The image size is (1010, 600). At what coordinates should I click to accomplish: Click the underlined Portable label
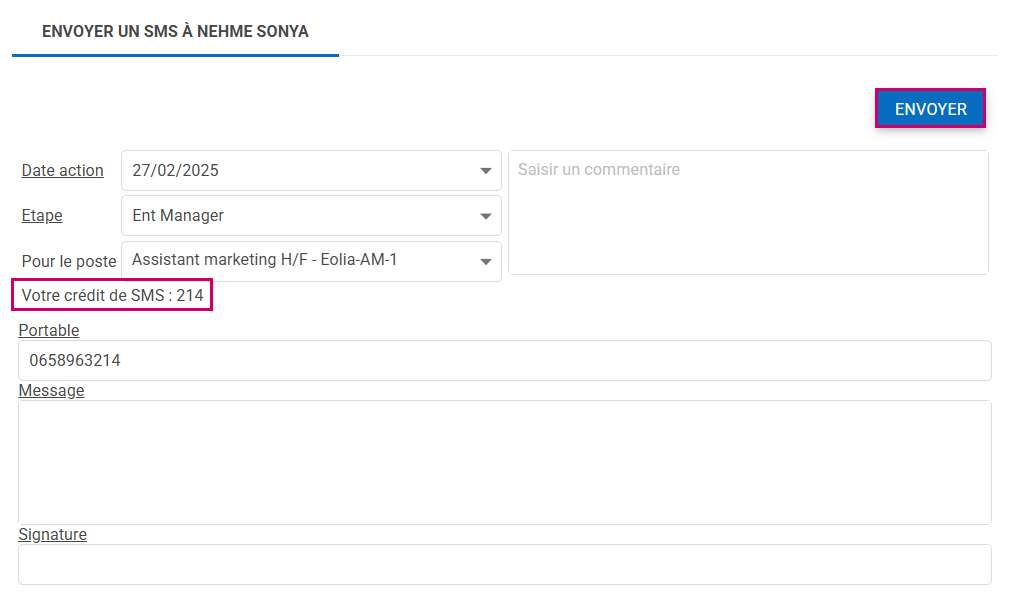pos(49,330)
